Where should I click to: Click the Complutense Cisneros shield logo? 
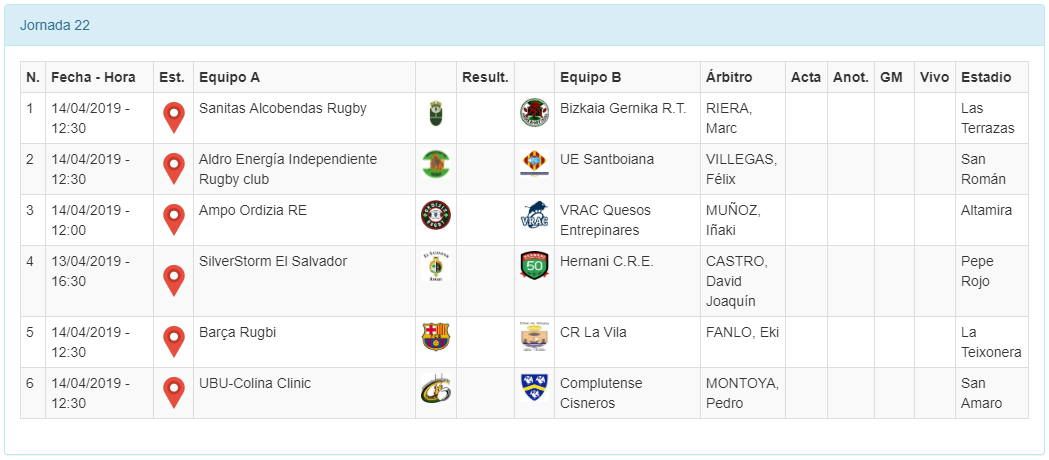[534, 388]
